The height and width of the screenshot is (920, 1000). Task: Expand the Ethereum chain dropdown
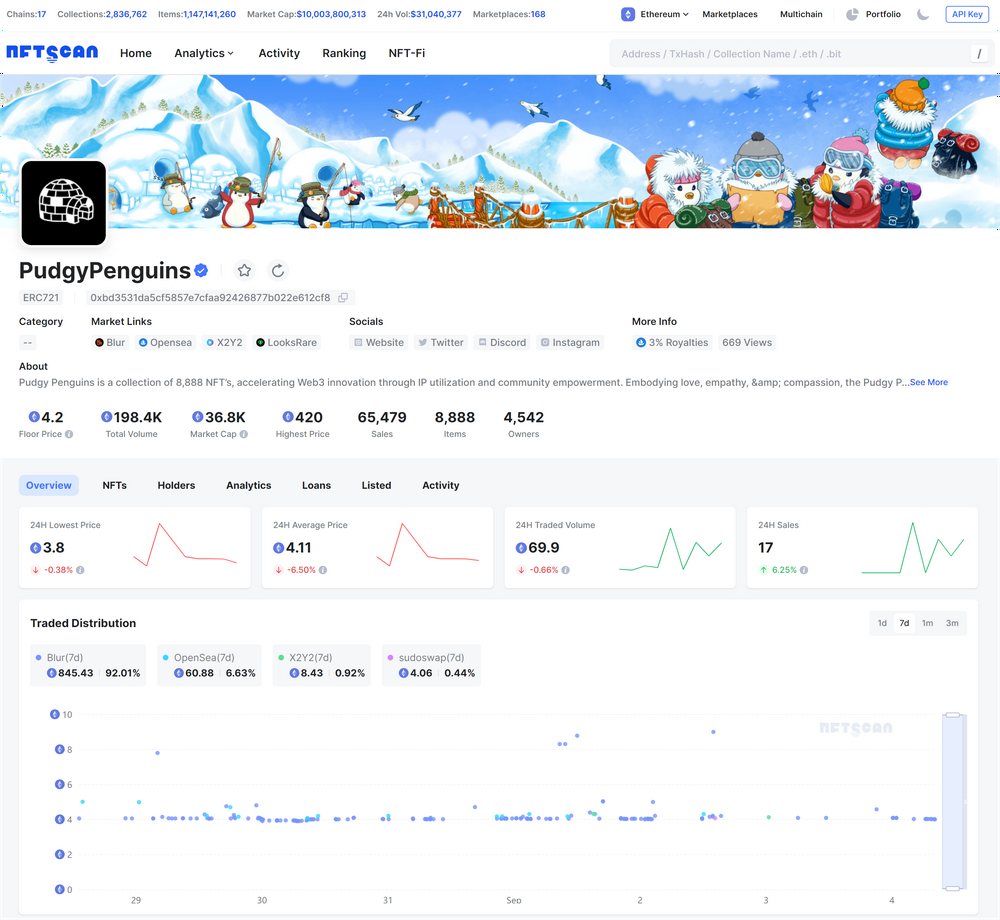(655, 14)
